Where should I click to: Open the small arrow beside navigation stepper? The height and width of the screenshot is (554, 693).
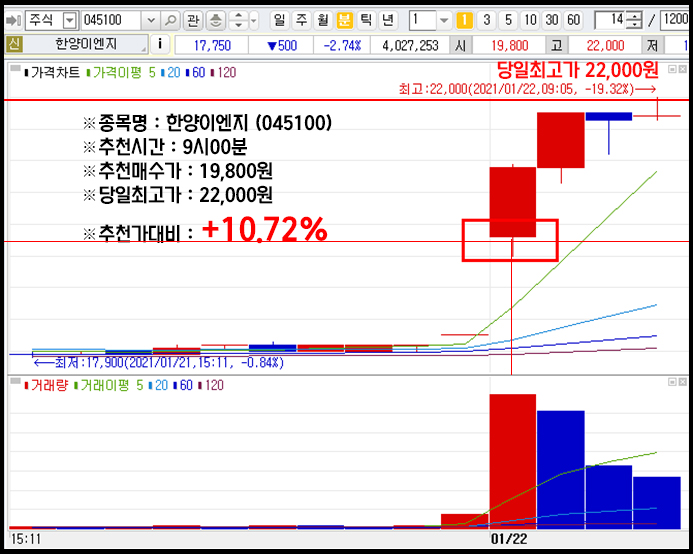[x=254, y=20]
